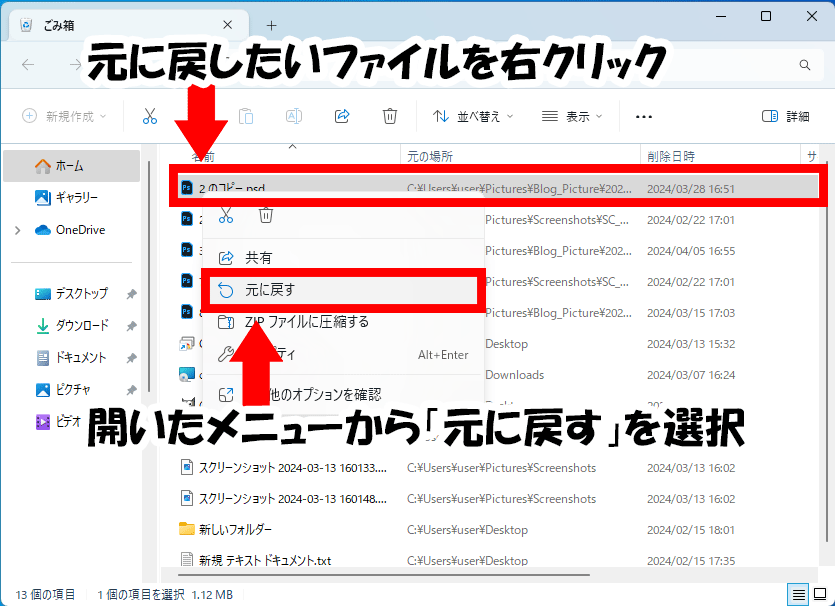Open the ホーム item in the sidebar
Viewport: 835px width, 606px height.
69,166
